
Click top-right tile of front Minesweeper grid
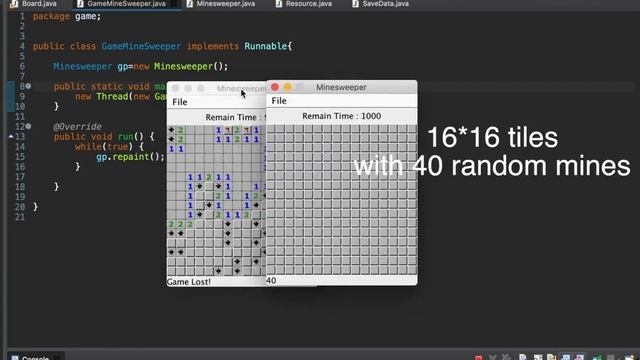(412, 129)
